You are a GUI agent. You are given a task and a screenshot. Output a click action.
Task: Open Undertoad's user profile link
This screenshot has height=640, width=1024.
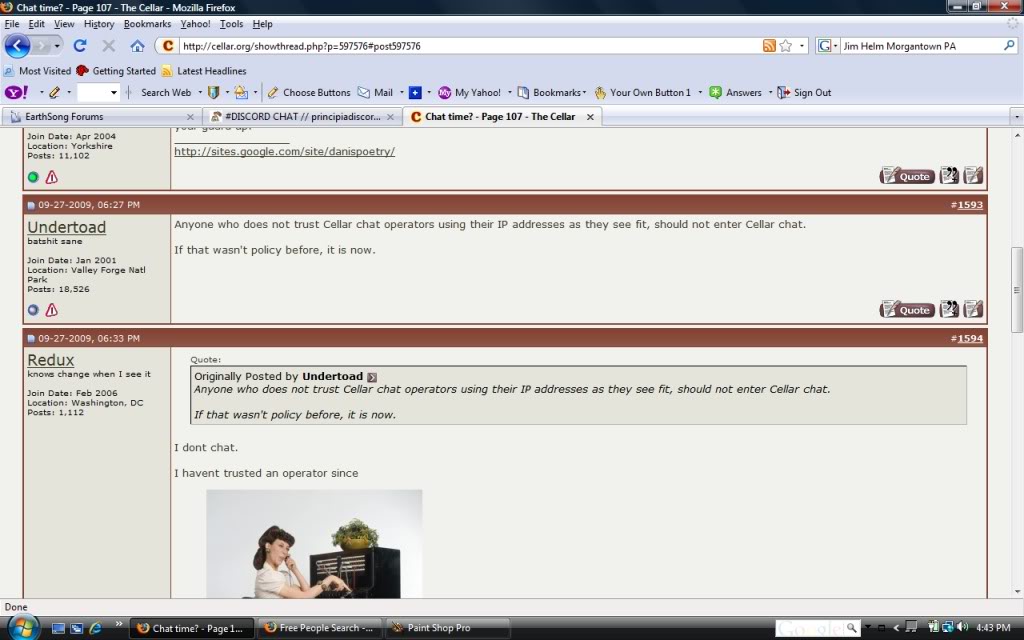67,227
